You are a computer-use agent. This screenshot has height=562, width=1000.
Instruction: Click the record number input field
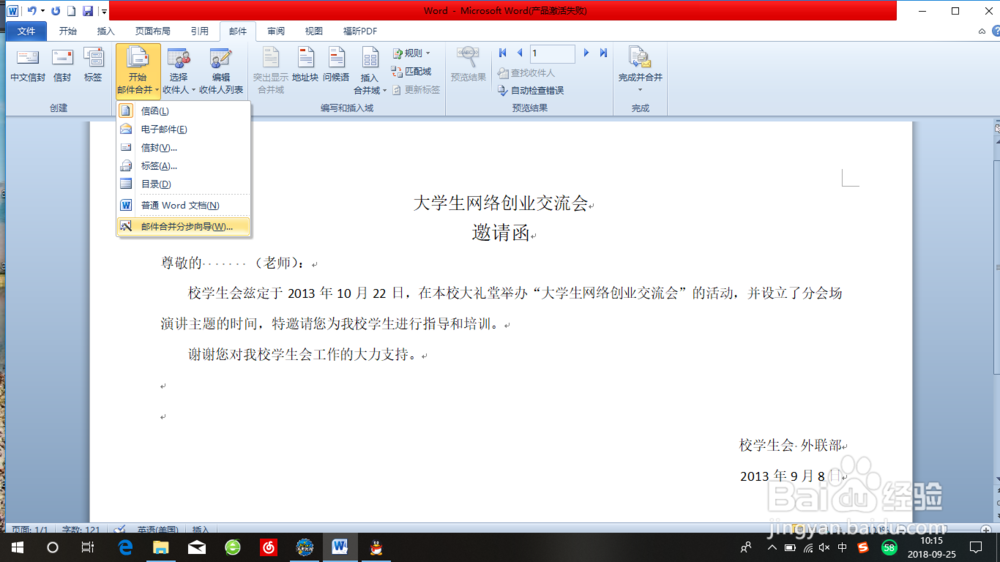[552, 54]
